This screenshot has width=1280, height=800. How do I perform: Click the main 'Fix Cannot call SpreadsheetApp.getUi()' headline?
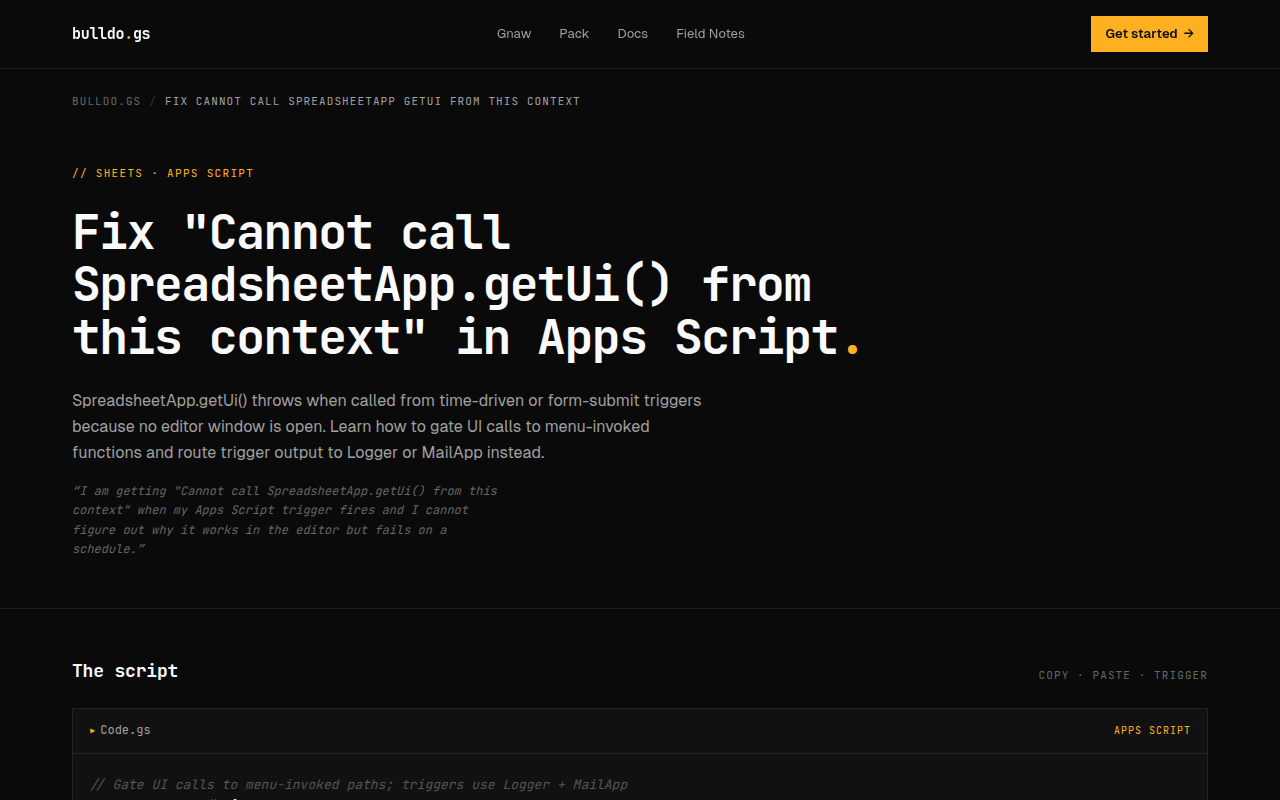point(466,285)
